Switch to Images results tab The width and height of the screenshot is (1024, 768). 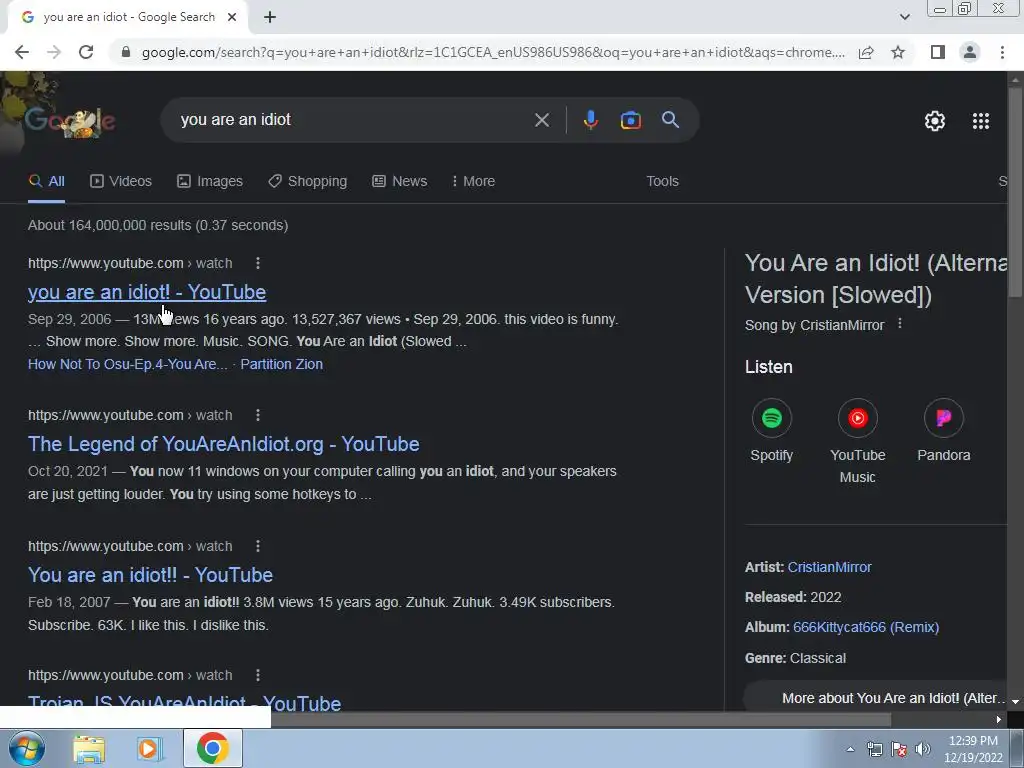(x=210, y=182)
